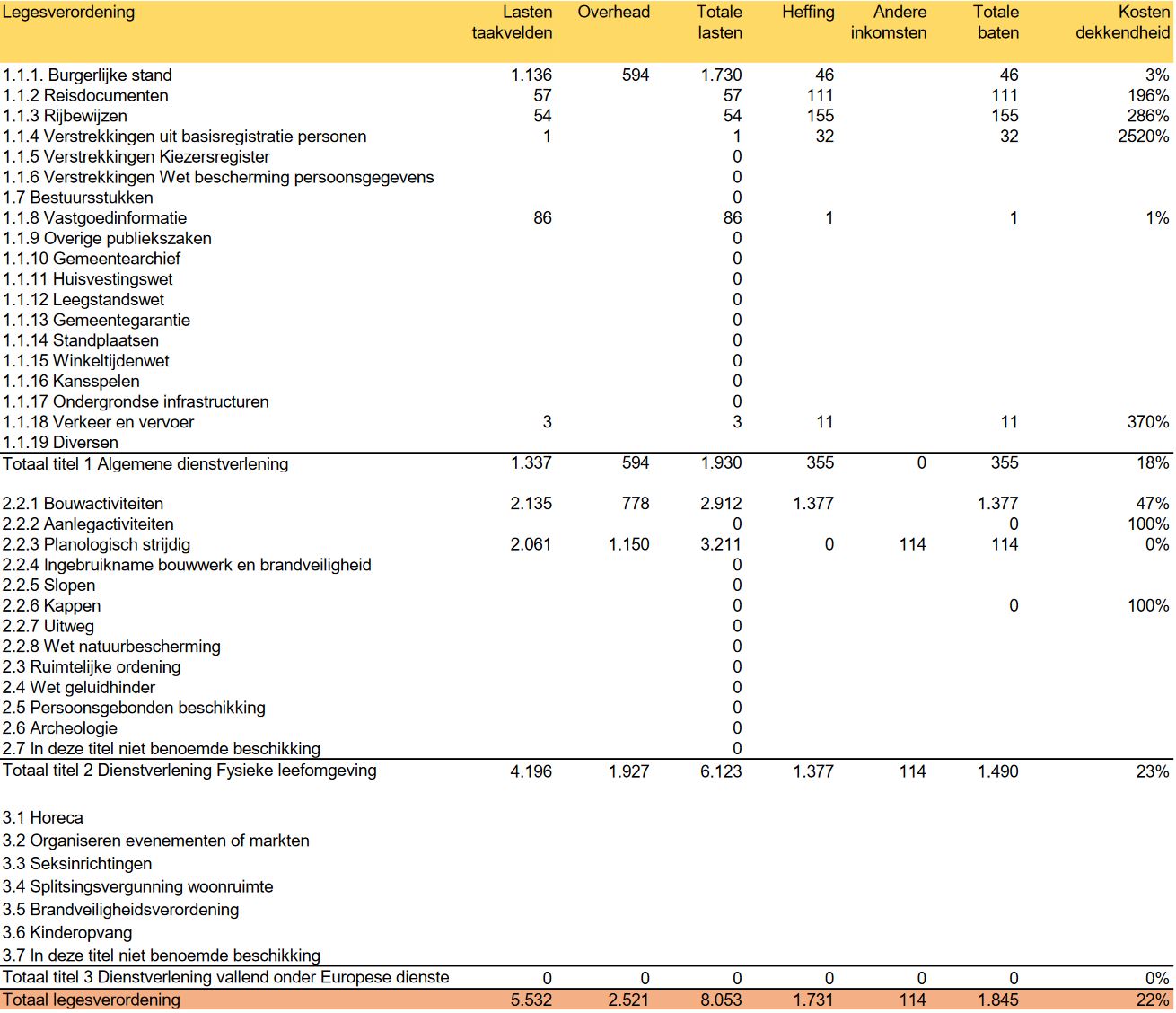This screenshot has height=1013, width=1176.
Task: Click 1.150 overhead for Planologisch strijdig
Action: pos(628,545)
